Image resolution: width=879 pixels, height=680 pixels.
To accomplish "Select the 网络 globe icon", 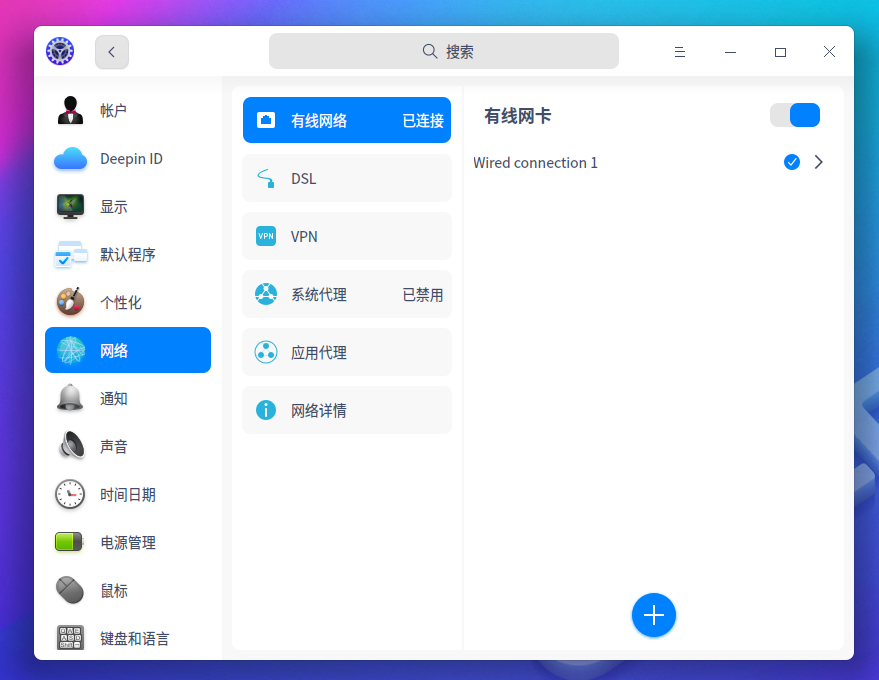I will [71, 350].
